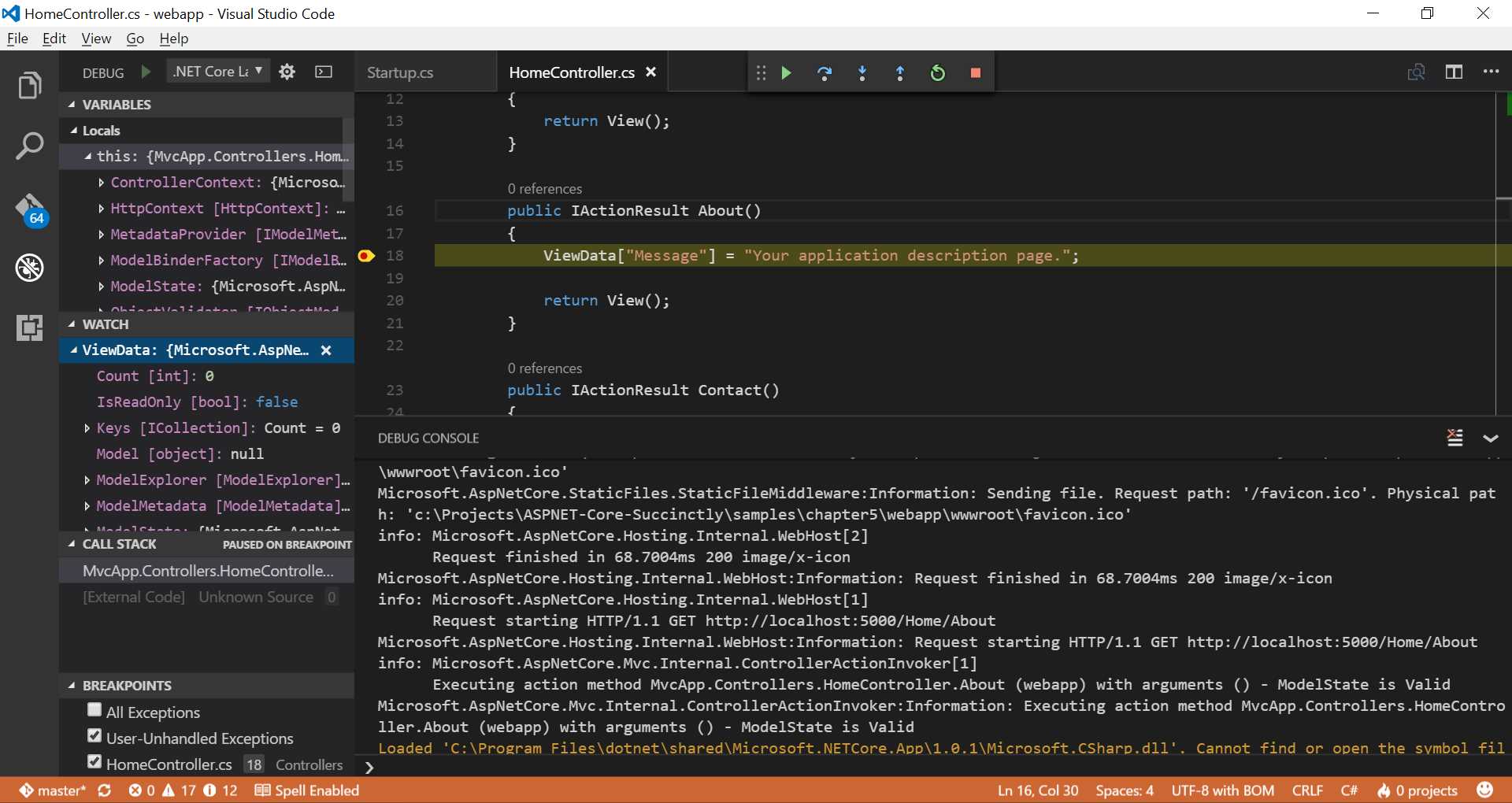Image resolution: width=1512 pixels, height=803 pixels.
Task: Stop debugging with the red square icon
Action: (975, 72)
